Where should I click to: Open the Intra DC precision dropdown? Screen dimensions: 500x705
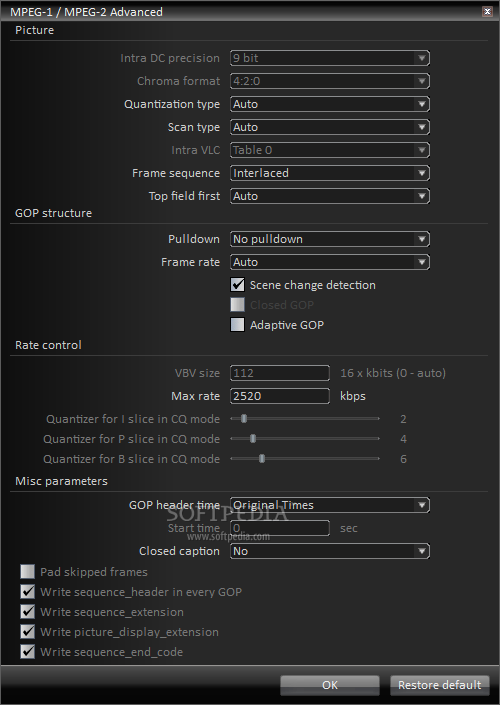[330, 58]
